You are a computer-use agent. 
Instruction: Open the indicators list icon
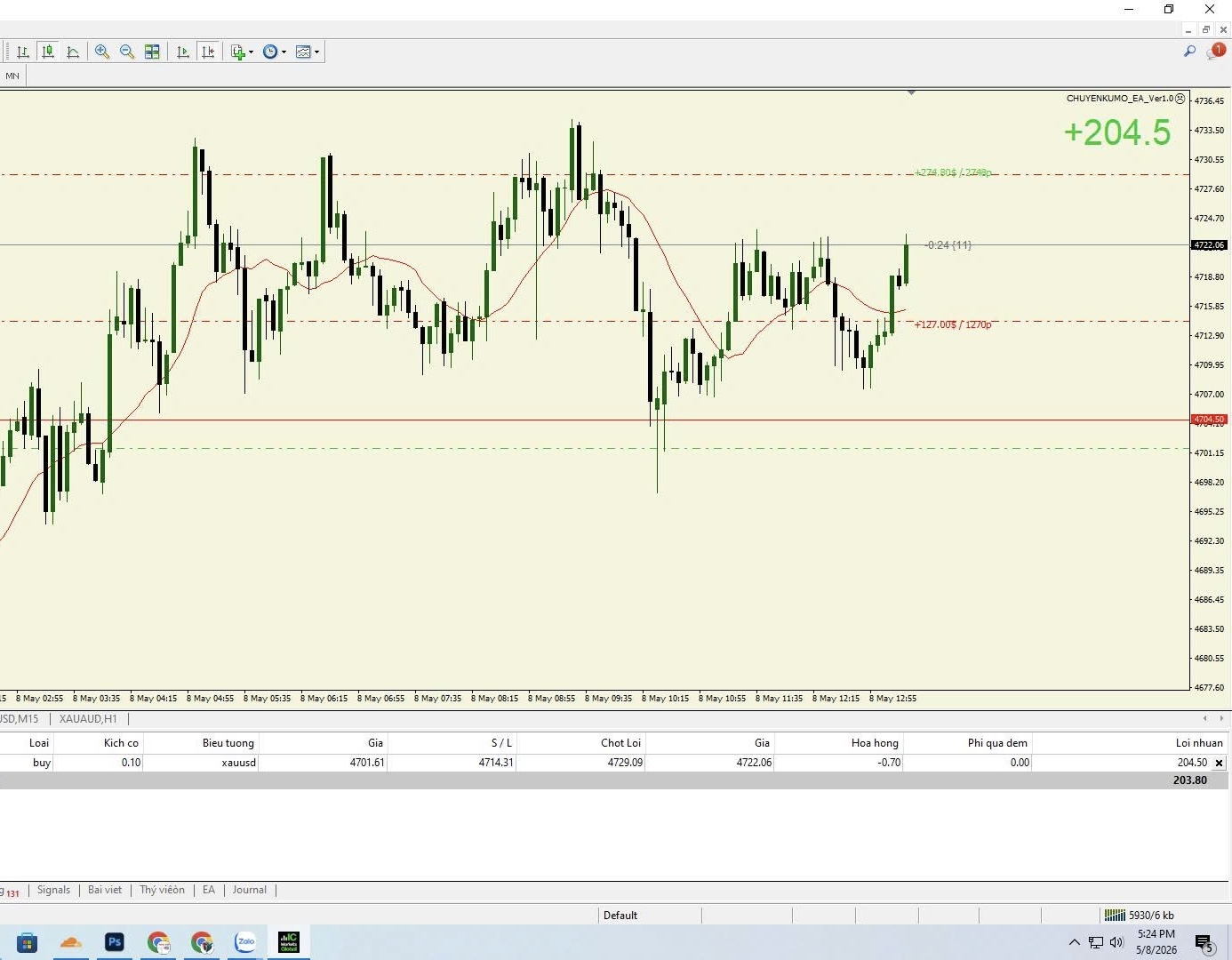pyautogui.click(x=237, y=52)
